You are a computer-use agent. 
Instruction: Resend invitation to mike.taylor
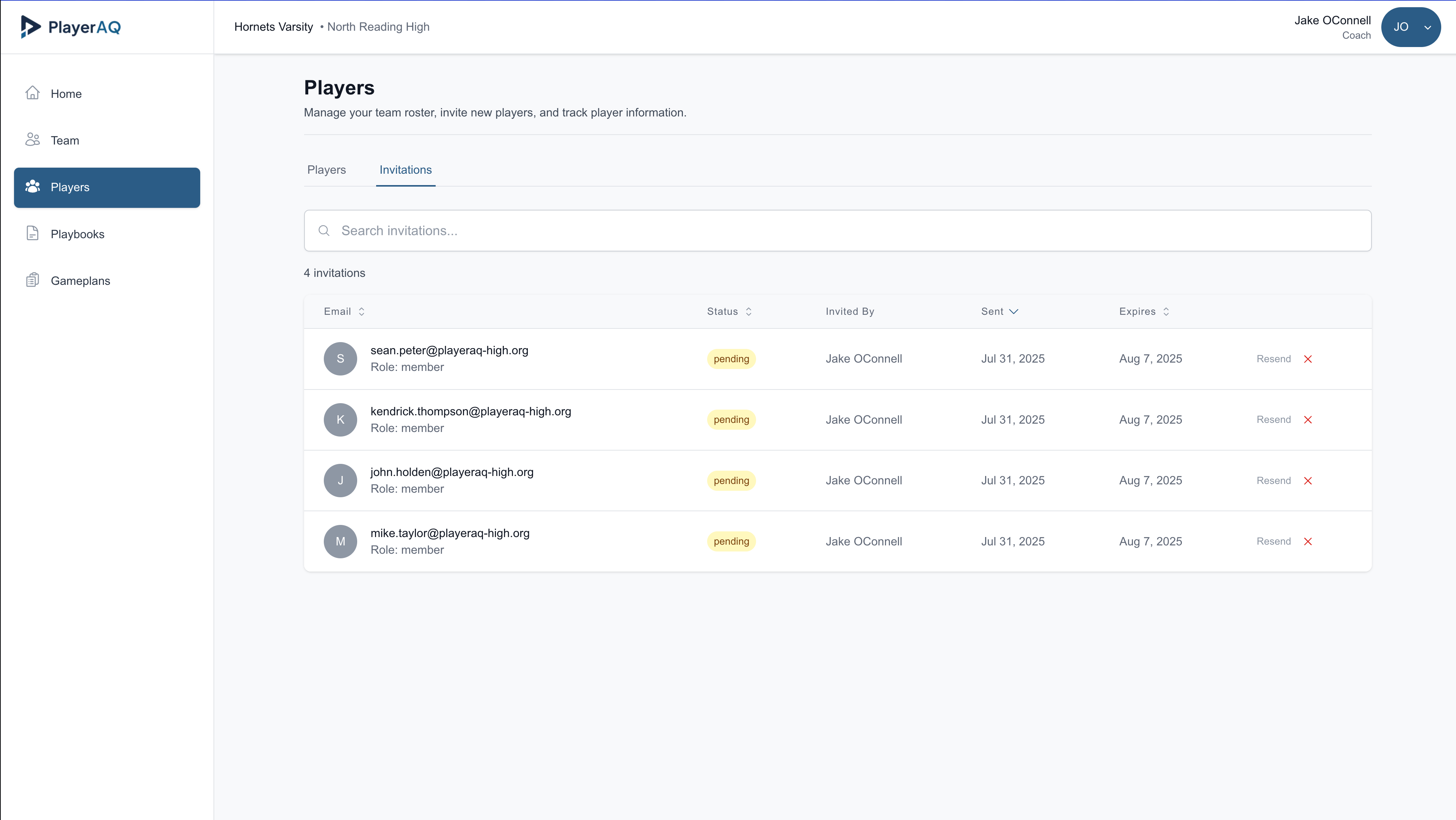click(1274, 541)
